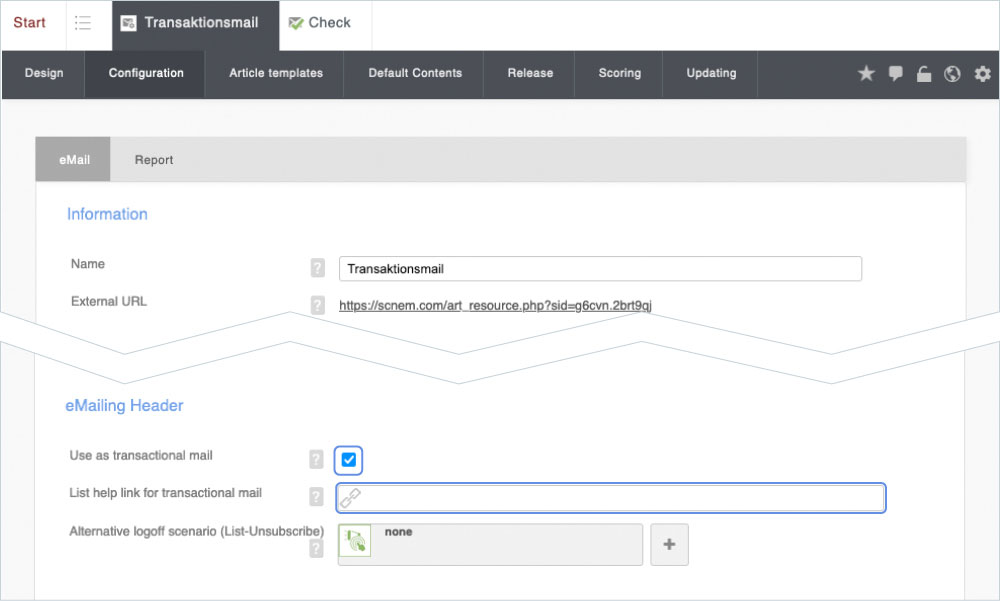Click the Start link at top left
The height and width of the screenshot is (601, 1000).
coord(30,23)
